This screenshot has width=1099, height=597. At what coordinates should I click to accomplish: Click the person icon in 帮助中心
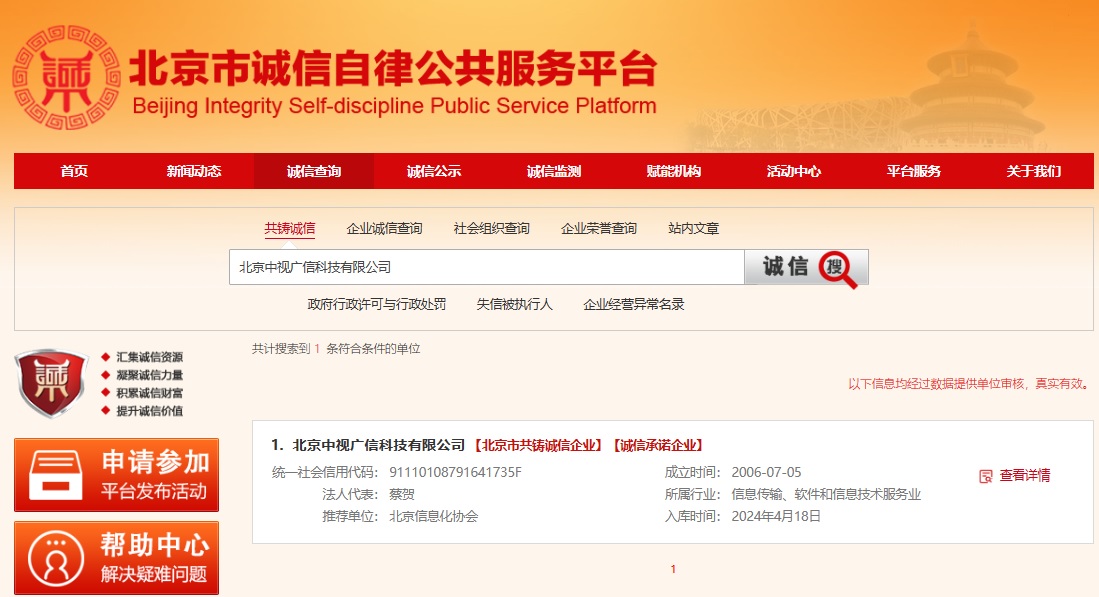pyautogui.click(x=55, y=559)
